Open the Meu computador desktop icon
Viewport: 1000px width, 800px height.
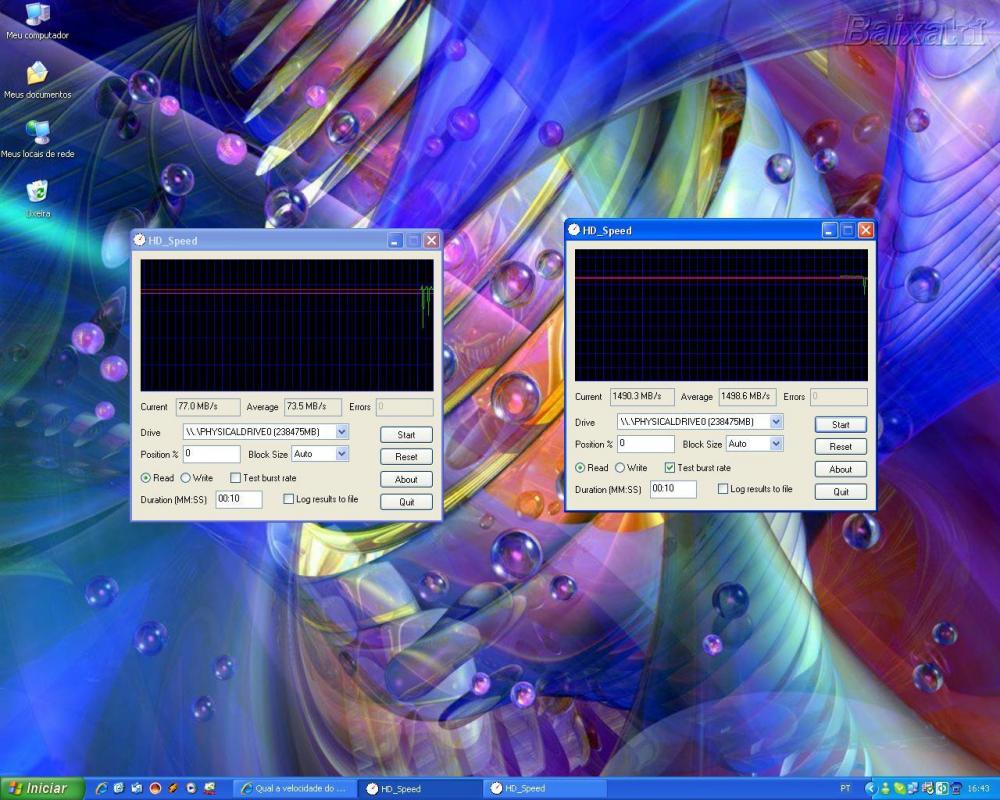click(x=37, y=16)
